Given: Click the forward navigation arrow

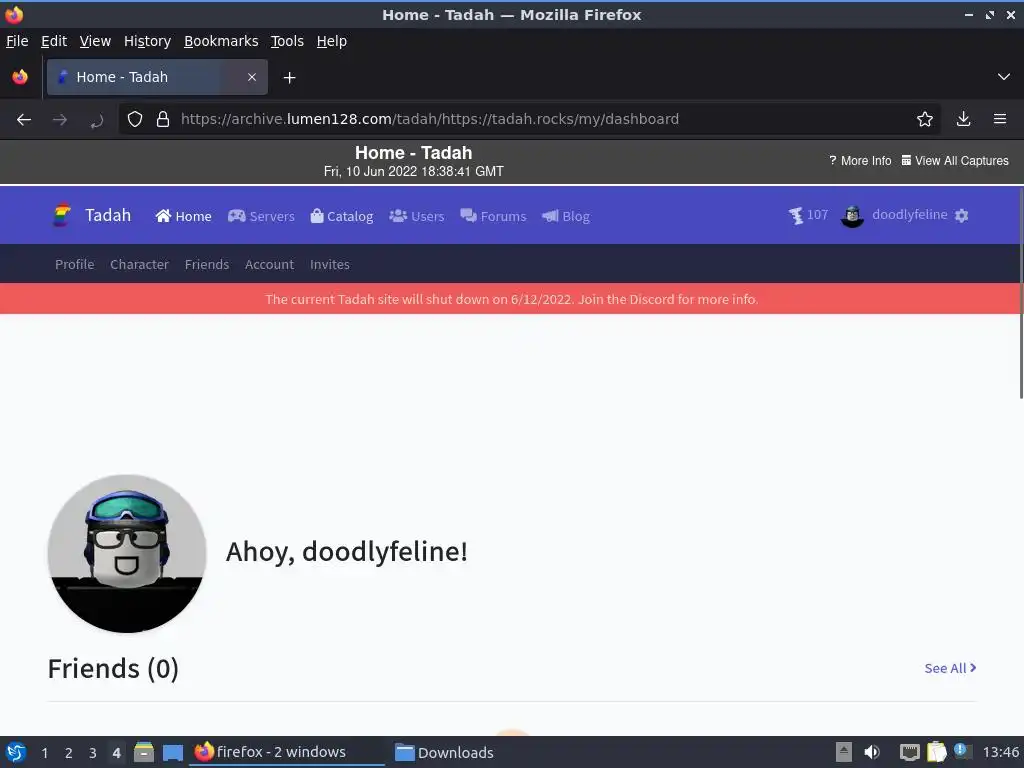Looking at the screenshot, I should [60, 120].
